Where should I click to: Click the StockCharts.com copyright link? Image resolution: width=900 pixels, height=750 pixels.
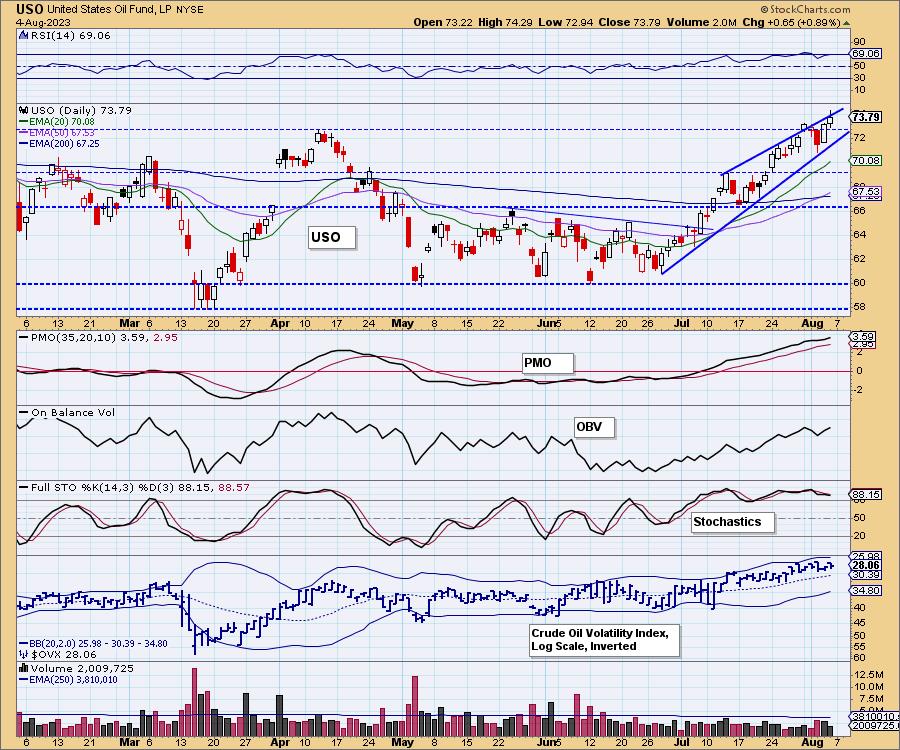tap(806, 9)
